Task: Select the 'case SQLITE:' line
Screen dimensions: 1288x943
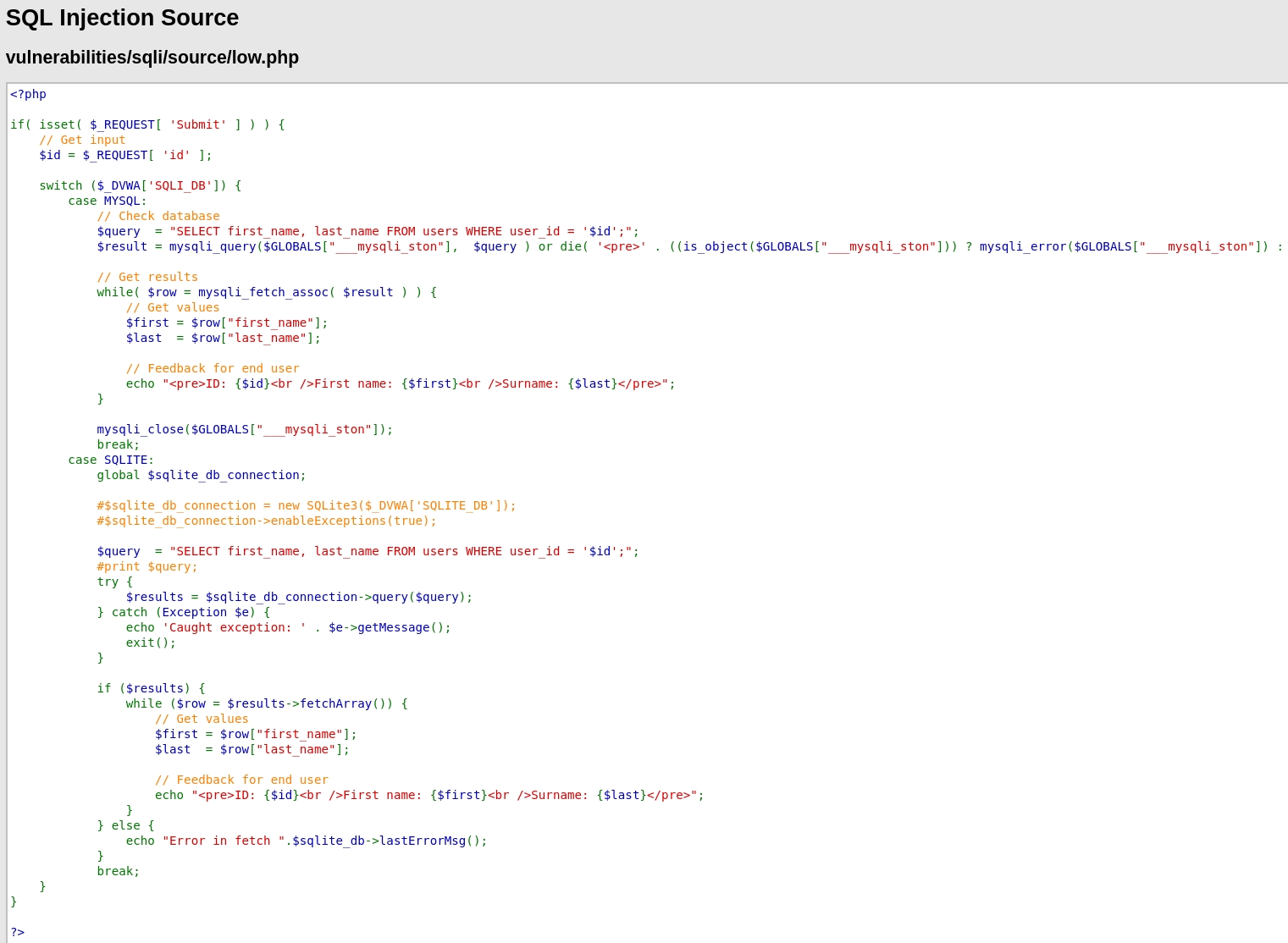Action: [111, 460]
